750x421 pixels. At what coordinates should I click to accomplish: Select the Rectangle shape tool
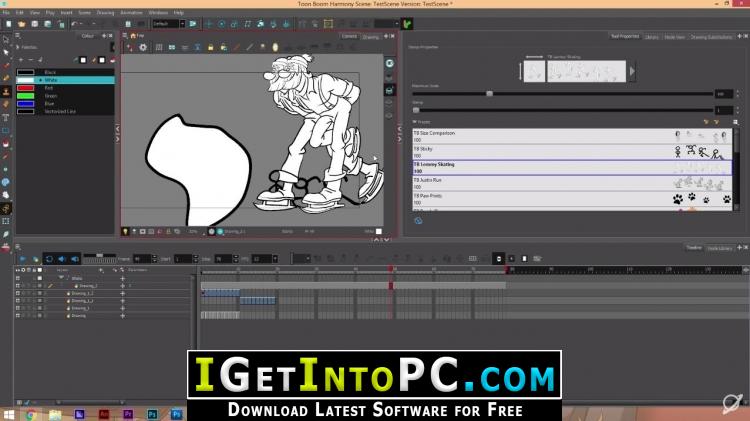pos(6,130)
